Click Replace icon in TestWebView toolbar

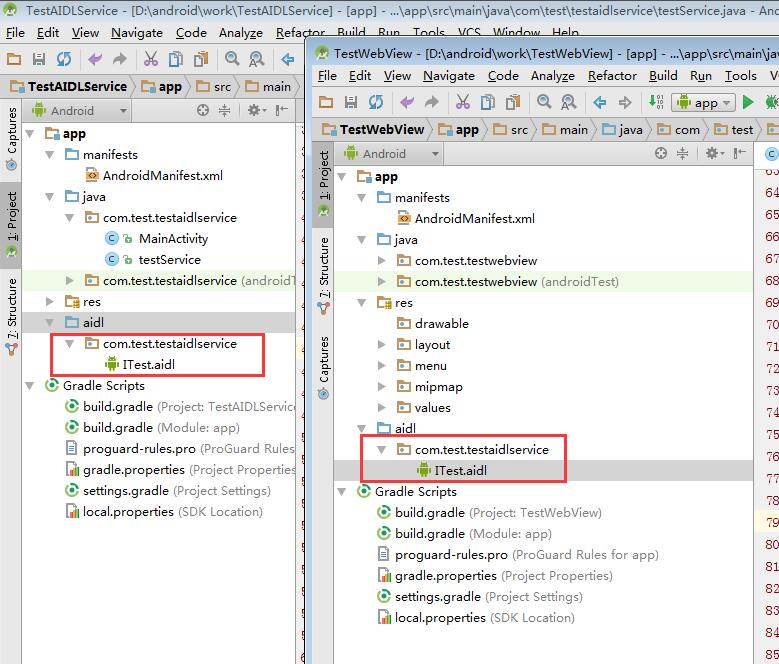pos(568,102)
